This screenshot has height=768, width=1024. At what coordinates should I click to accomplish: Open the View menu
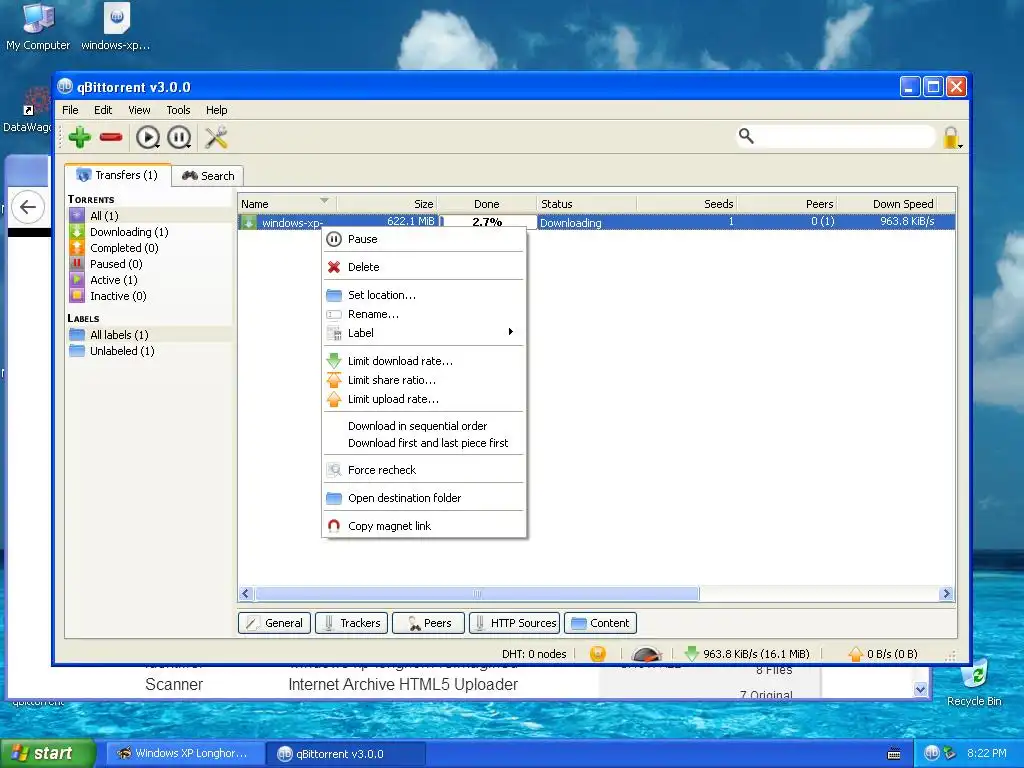139,110
